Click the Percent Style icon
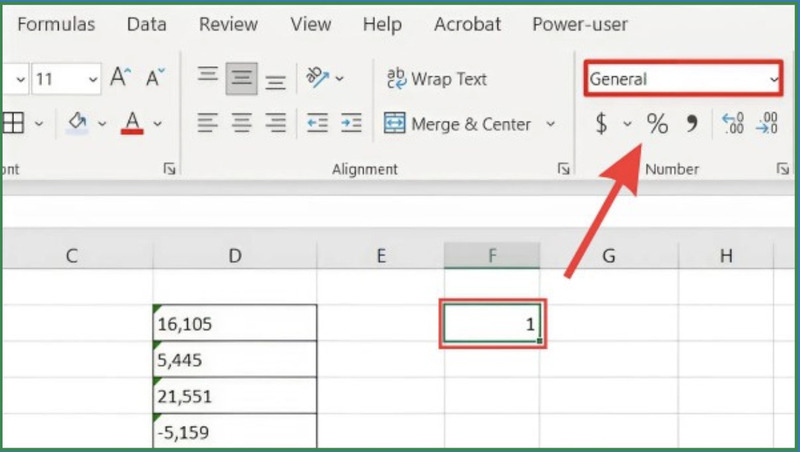The height and width of the screenshot is (452, 800). click(657, 124)
